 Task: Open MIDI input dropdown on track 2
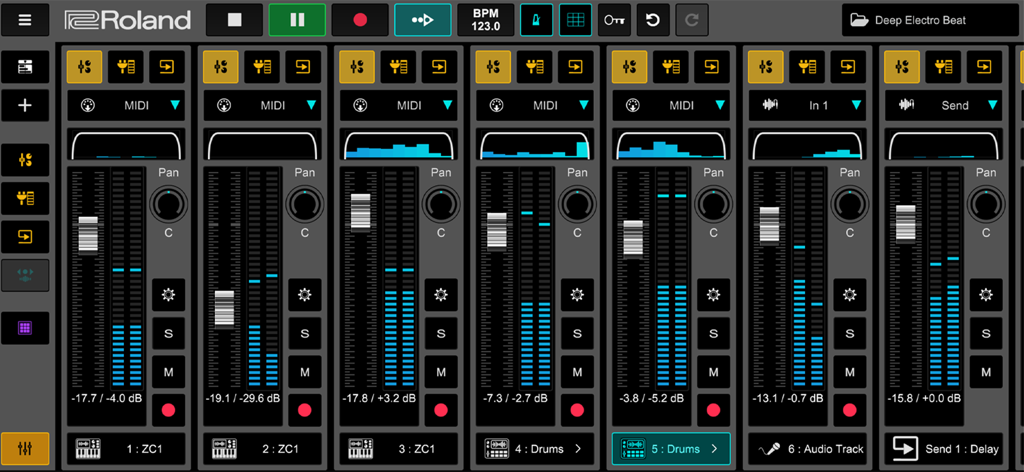pyautogui.click(x=262, y=105)
